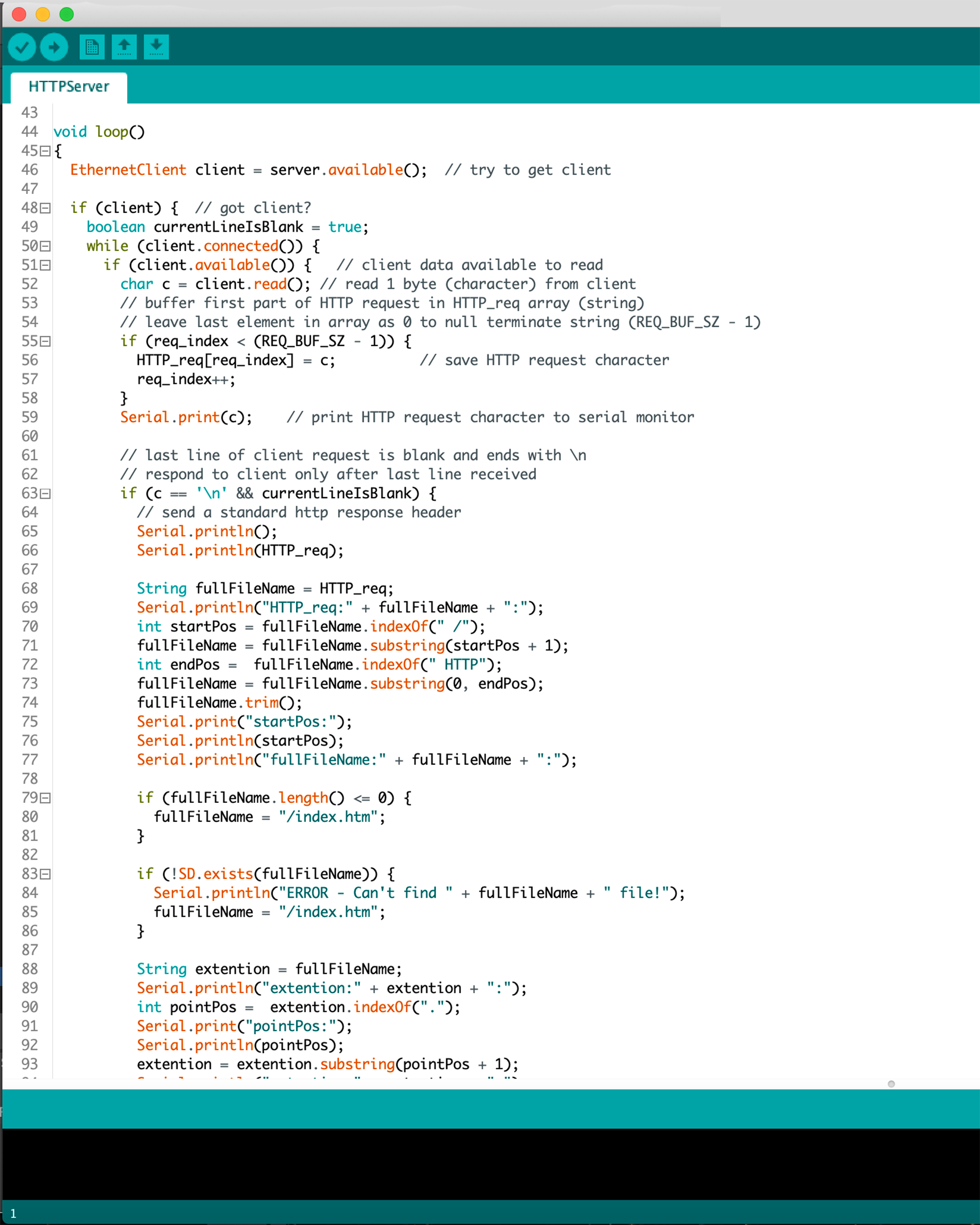Select the HTTPServer tab
Viewport: 980px width, 1225px height.
[x=69, y=87]
